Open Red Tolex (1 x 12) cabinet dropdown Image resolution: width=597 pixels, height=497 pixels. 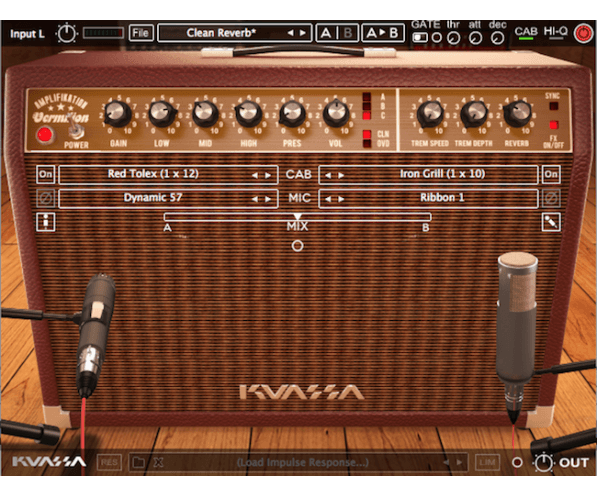tap(168, 174)
